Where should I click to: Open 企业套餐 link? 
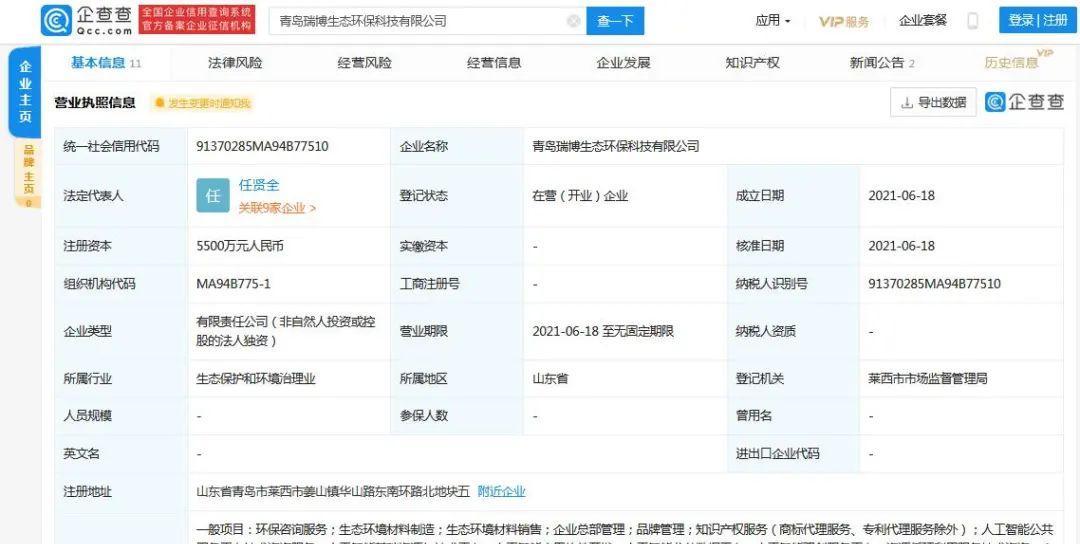pyautogui.click(x=923, y=21)
